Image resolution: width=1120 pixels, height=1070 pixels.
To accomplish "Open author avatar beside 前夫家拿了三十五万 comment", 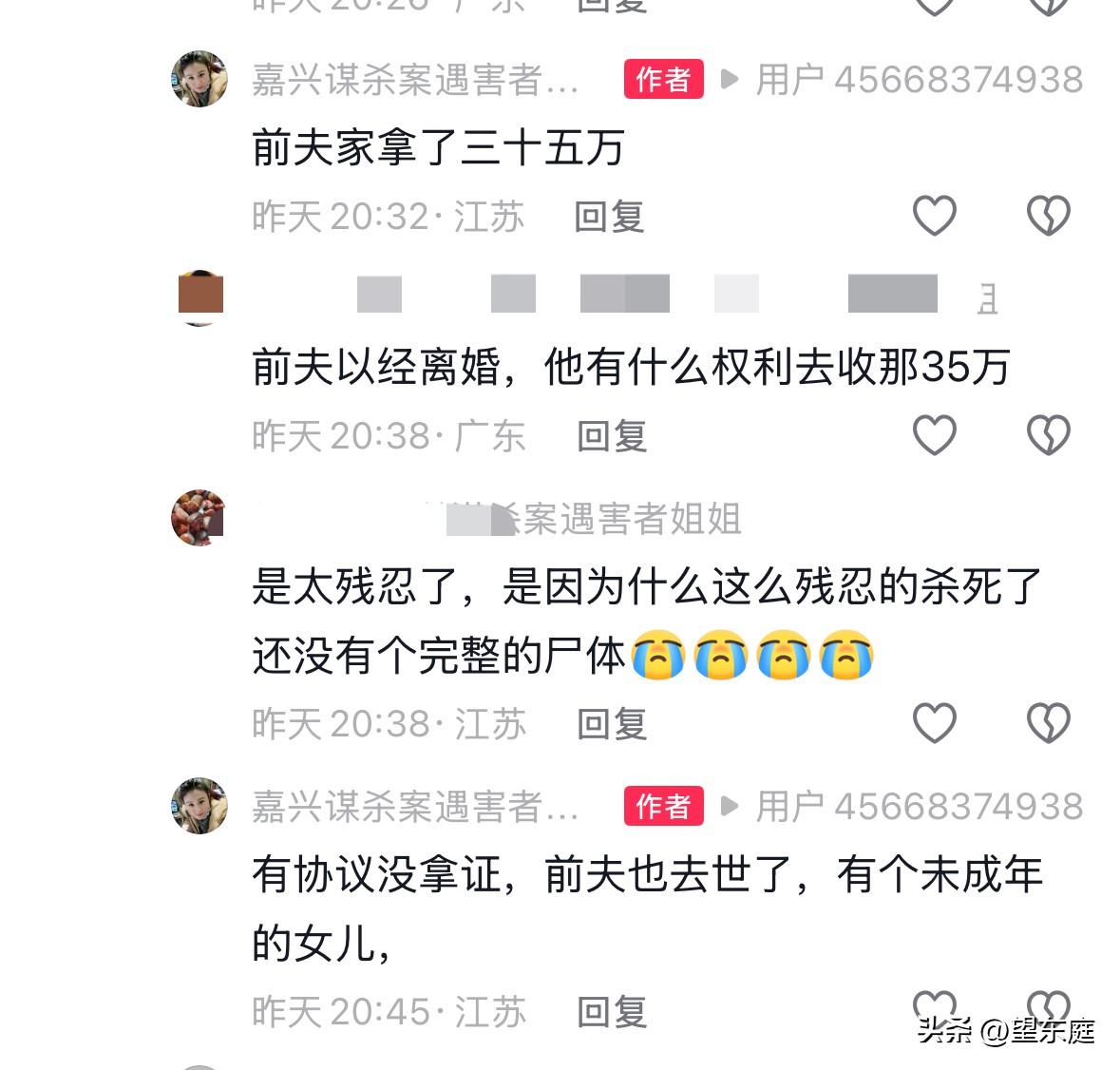I will tap(199, 79).
